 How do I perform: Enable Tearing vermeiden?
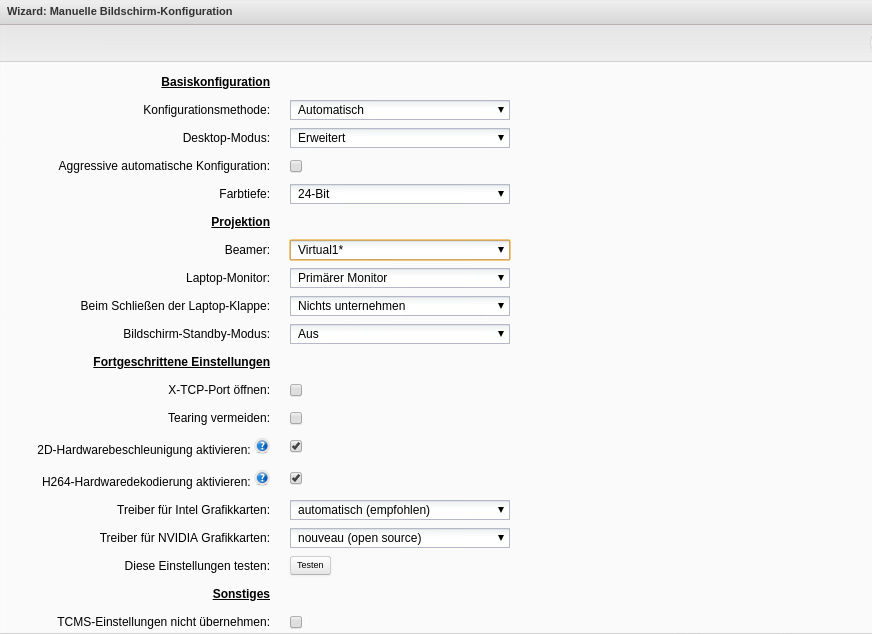click(x=296, y=418)
